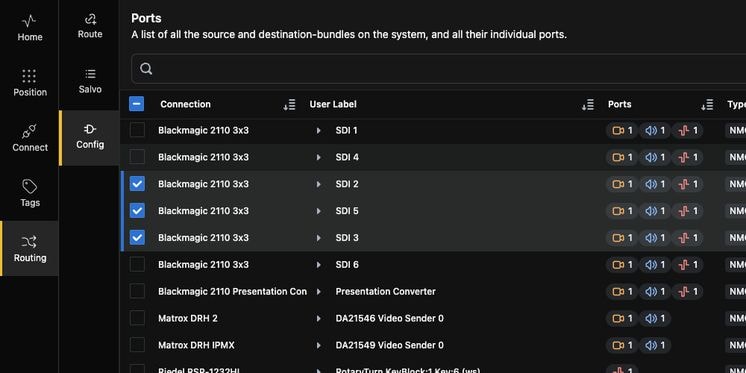The image size is (746, 373).
Task: Select the SDI 6 user label
Action: click(347, 265)
